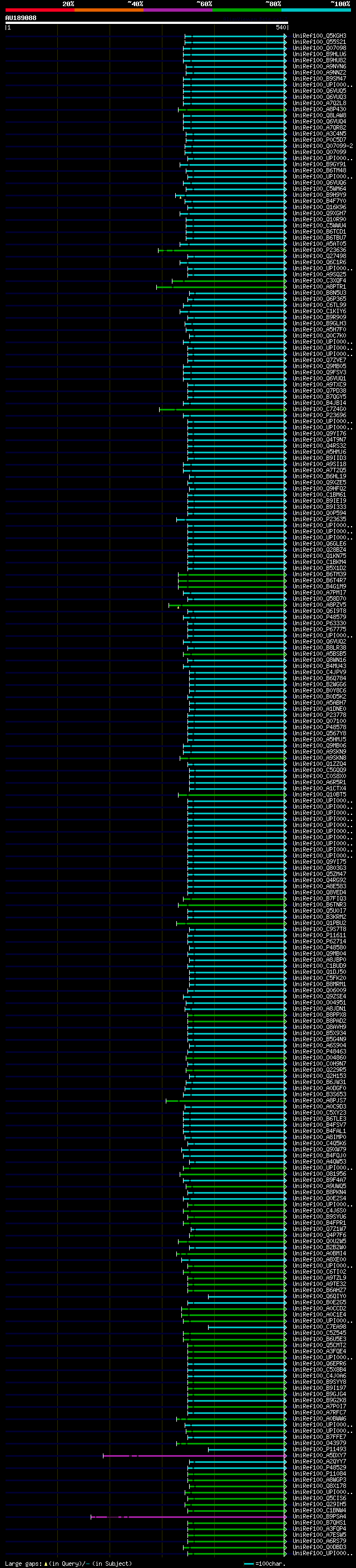Click the UniRef100_P48463 label
Image resolution: width=356 pixels, height=1568 pixels.
point(319,1052)
